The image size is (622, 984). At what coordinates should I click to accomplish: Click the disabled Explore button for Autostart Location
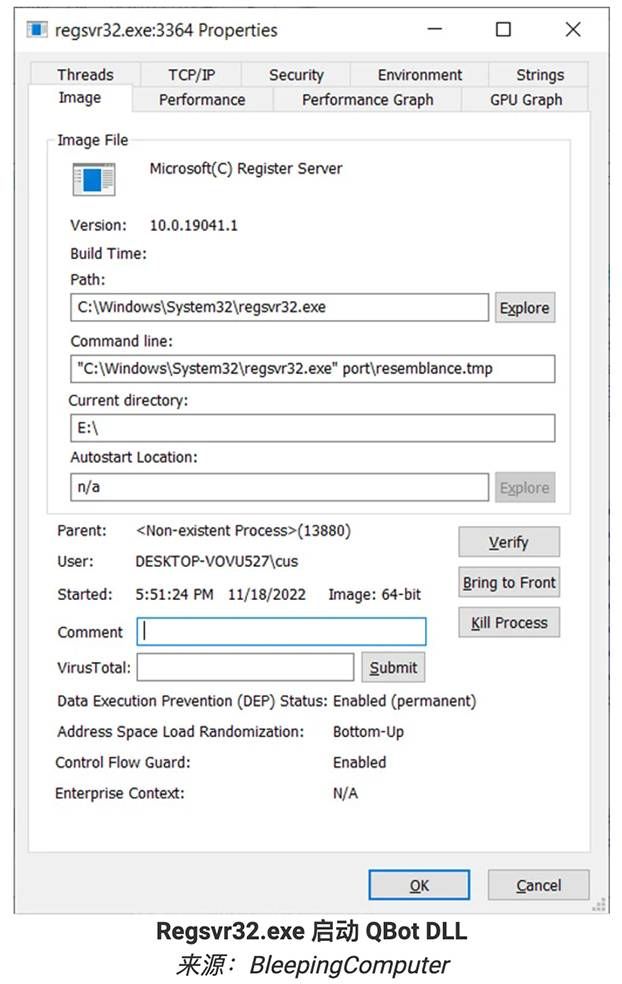click(x=525, y=488)
